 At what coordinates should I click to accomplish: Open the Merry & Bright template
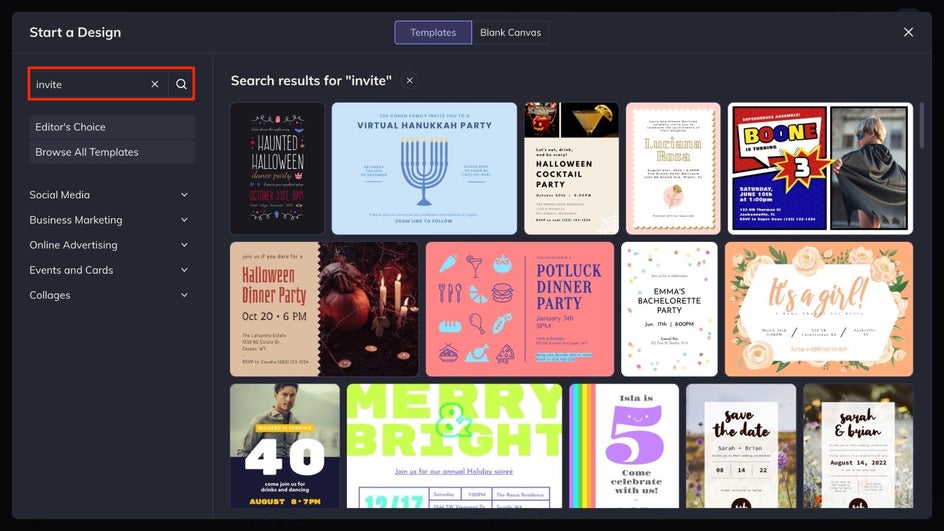pos(455,446)
